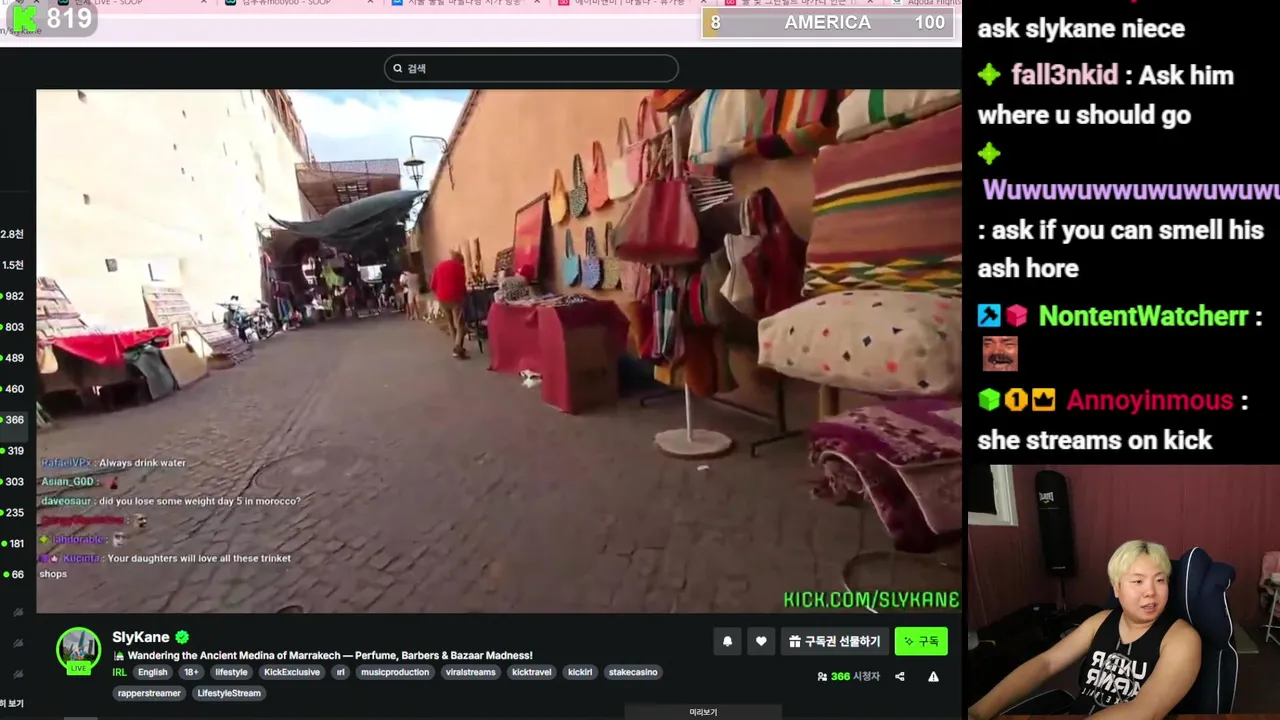
Task: Toggle the bell notification icon
Action: click(x=728, y=641)
